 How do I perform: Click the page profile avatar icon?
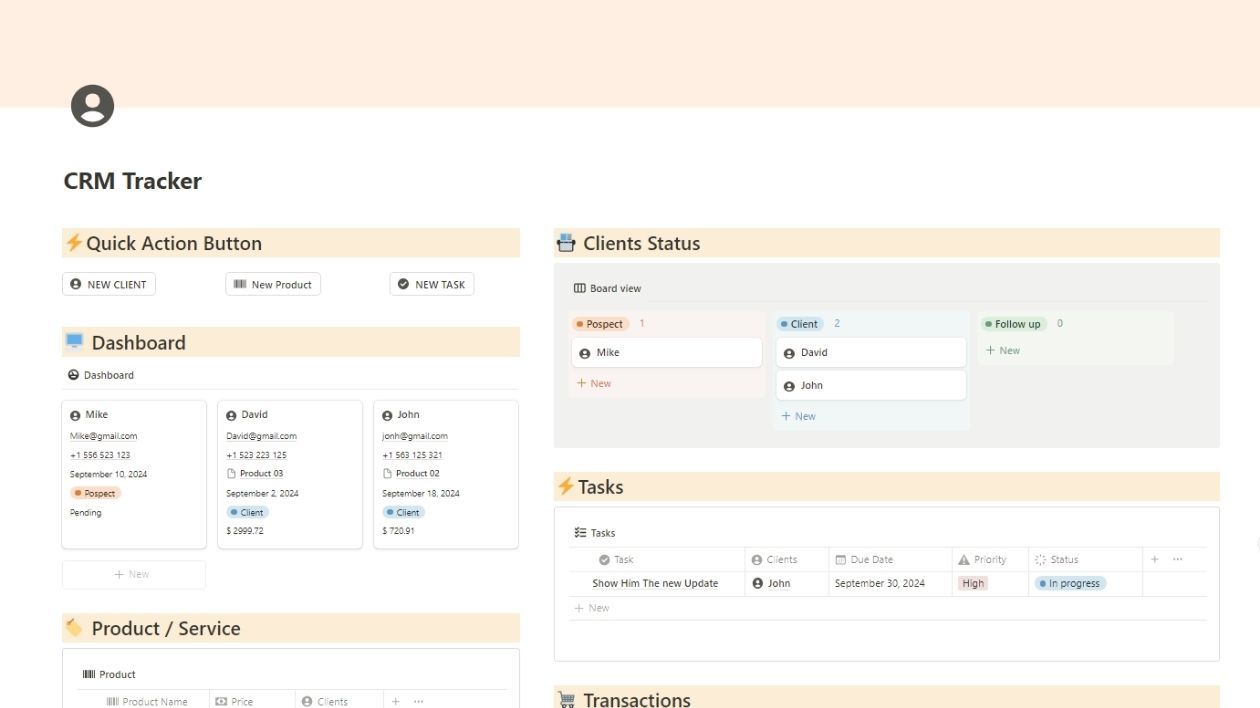point(92,106)
